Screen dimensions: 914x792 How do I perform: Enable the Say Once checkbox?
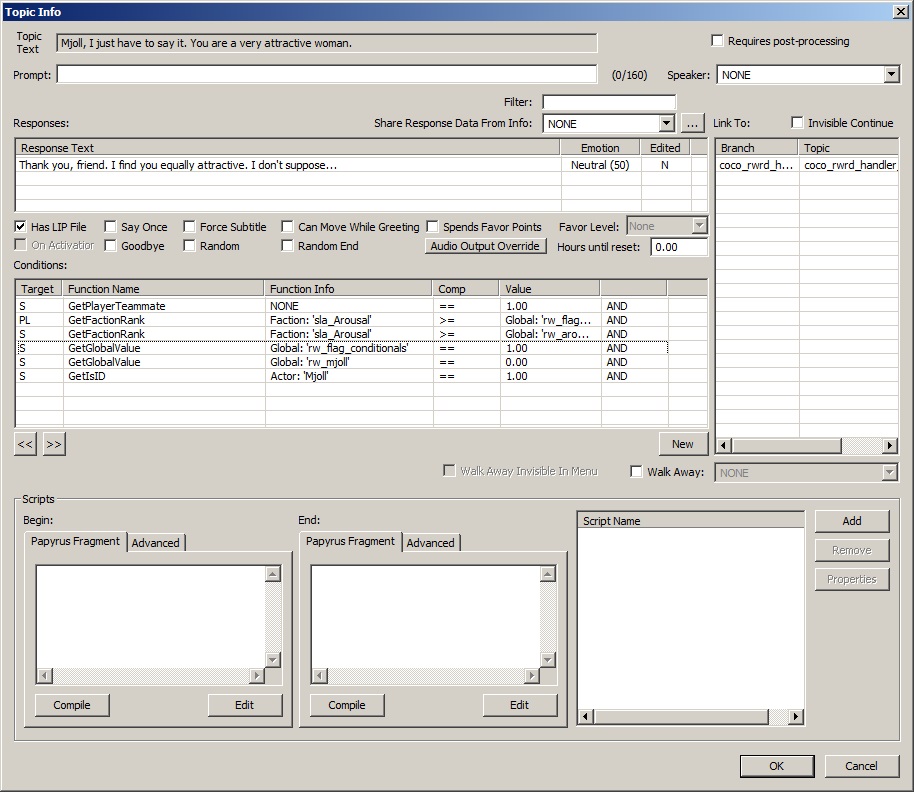[x=111, y=227]
